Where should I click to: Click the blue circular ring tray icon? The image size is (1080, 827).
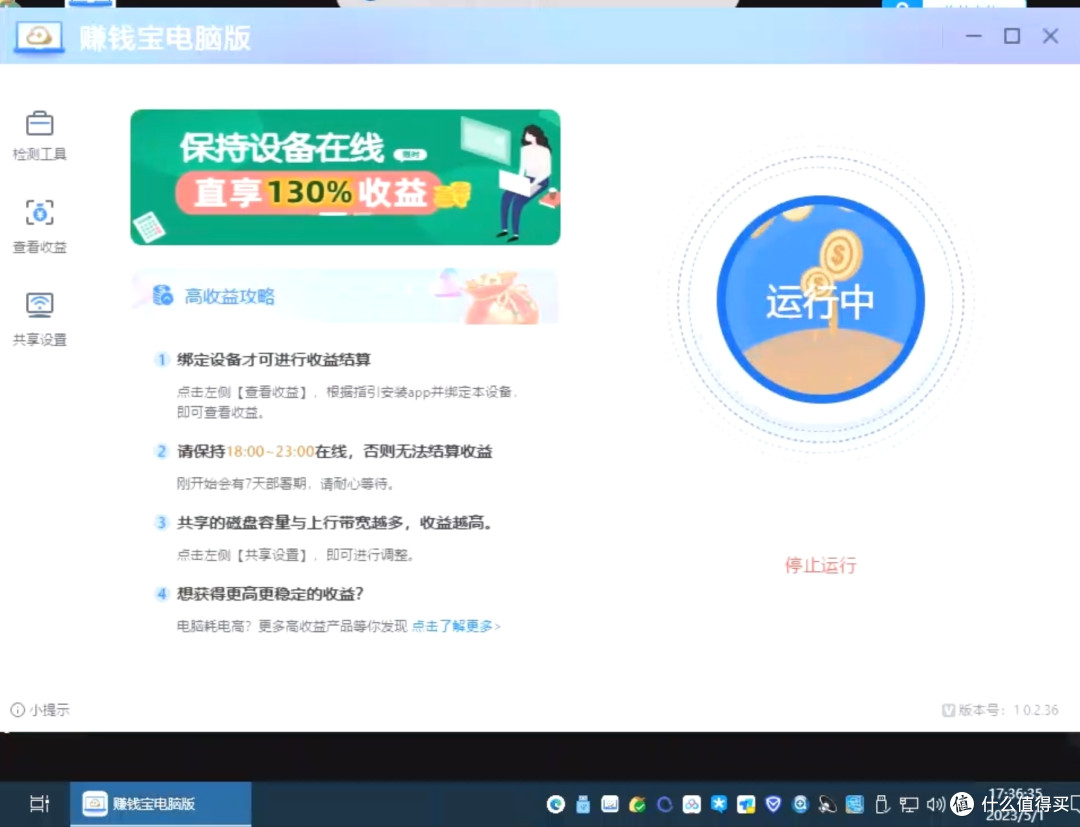click(664, 804)
